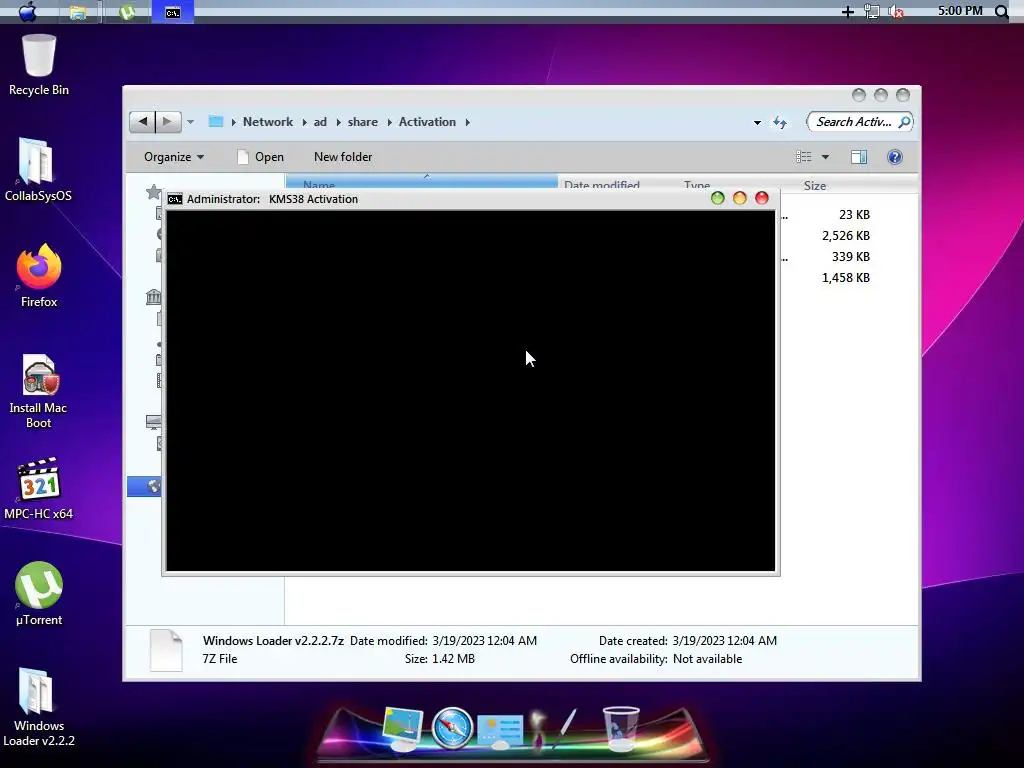Viewport: 1024px width, 768px height.
Task: Switch to µTorrent in the taskbar
Action: pyautogui.click(x=127, y=12)
